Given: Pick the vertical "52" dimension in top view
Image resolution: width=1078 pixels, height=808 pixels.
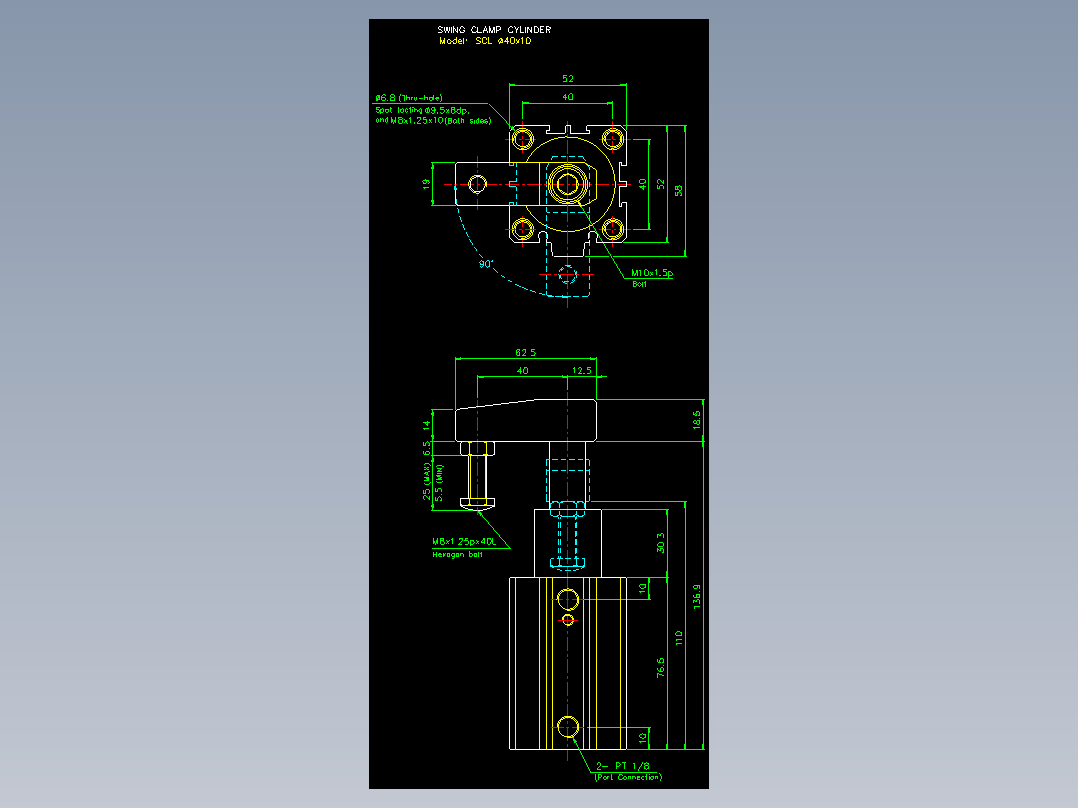Looking at the screenshot, I should click(661, 184).
